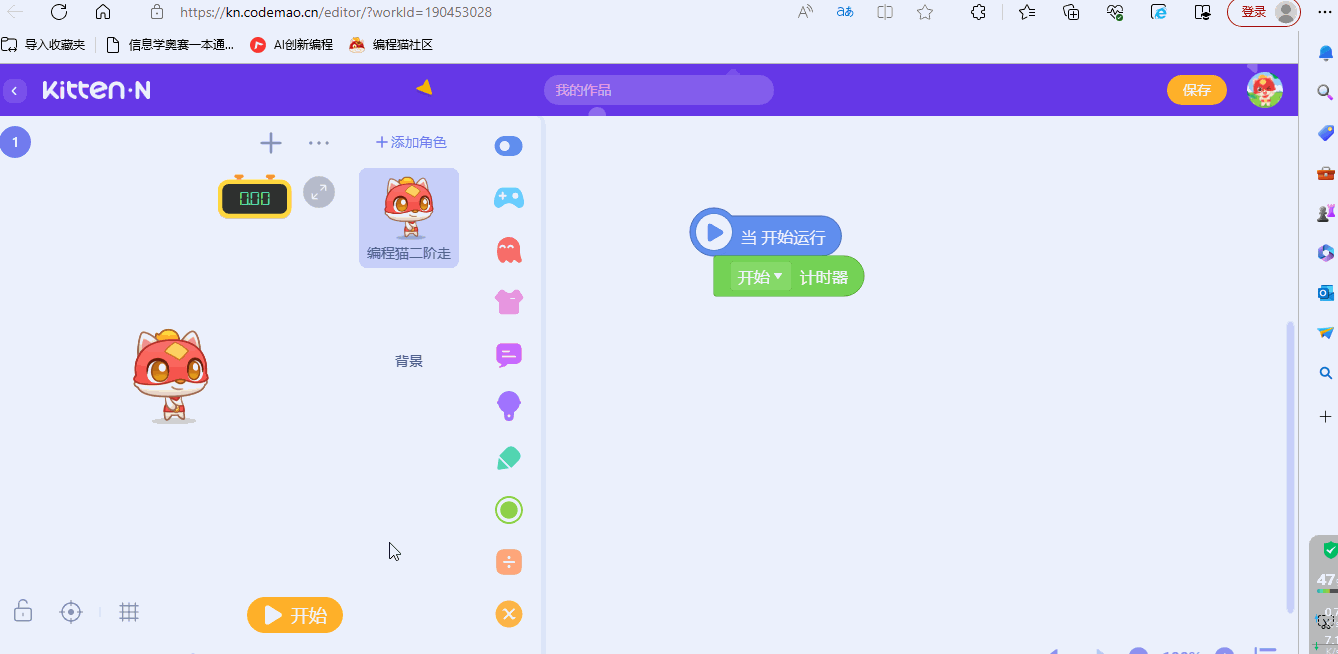
Task: Open 信息学奥赛一本通 bookmark
Action: click(170, 45)
